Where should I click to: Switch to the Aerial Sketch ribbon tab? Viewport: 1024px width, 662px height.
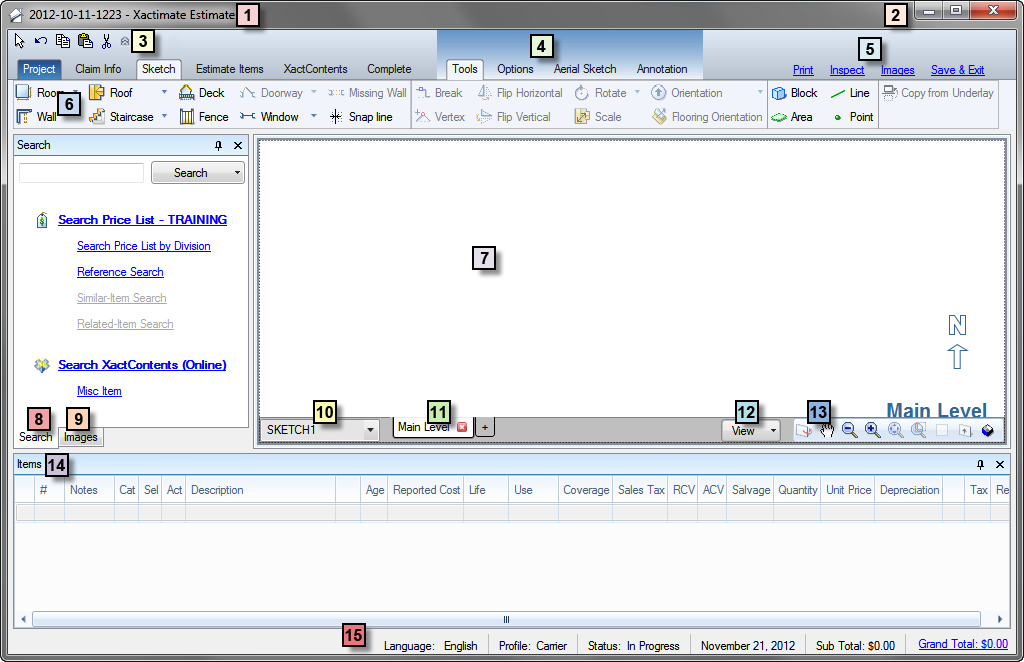[x=585, y=69]
